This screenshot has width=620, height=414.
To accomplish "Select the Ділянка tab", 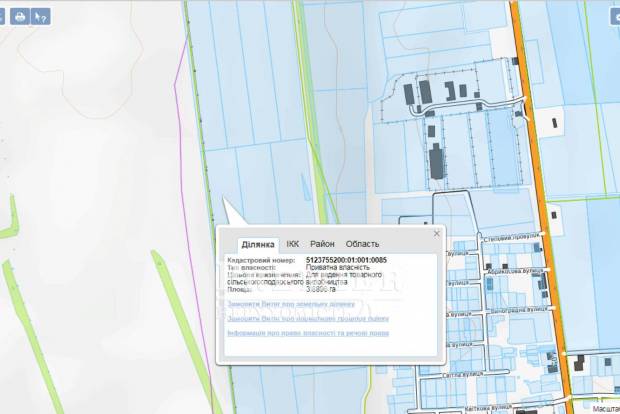I will point(256,244).
